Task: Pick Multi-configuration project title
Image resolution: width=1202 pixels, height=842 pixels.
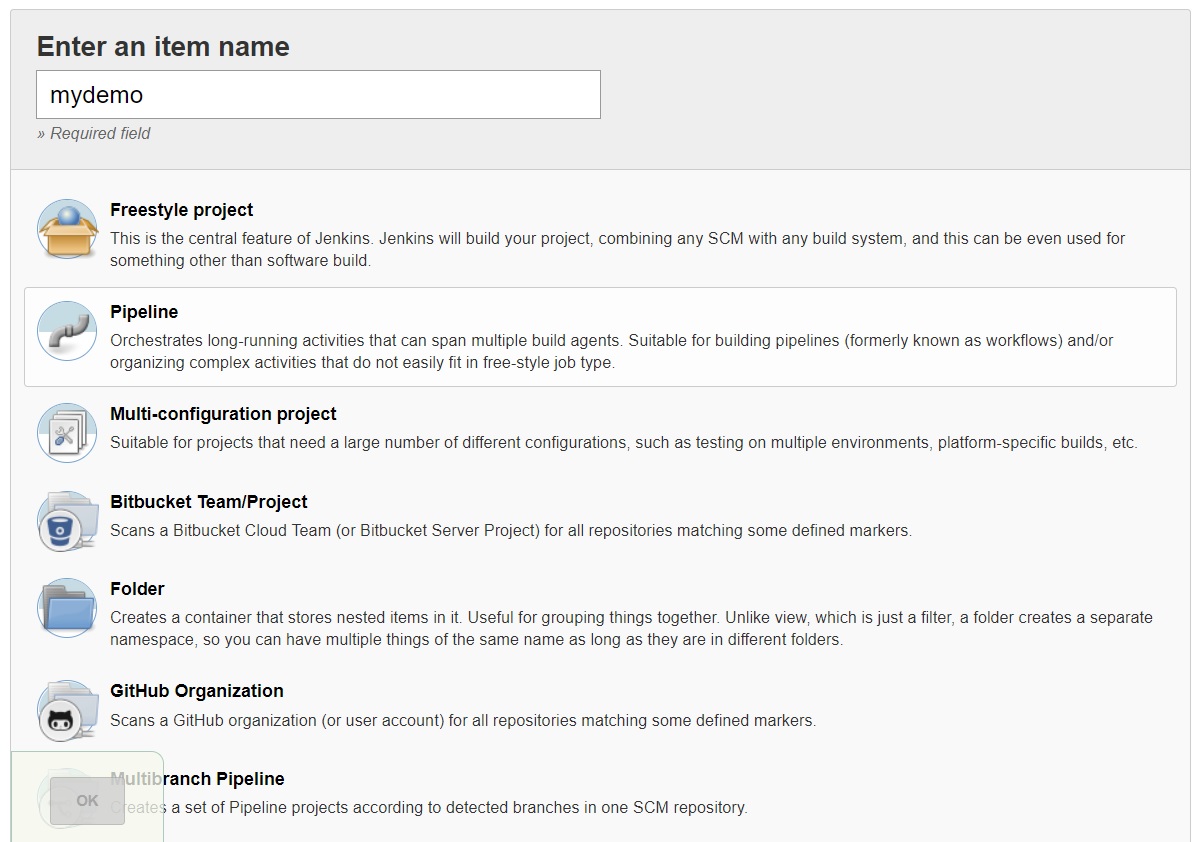Action: click(223, 414)
